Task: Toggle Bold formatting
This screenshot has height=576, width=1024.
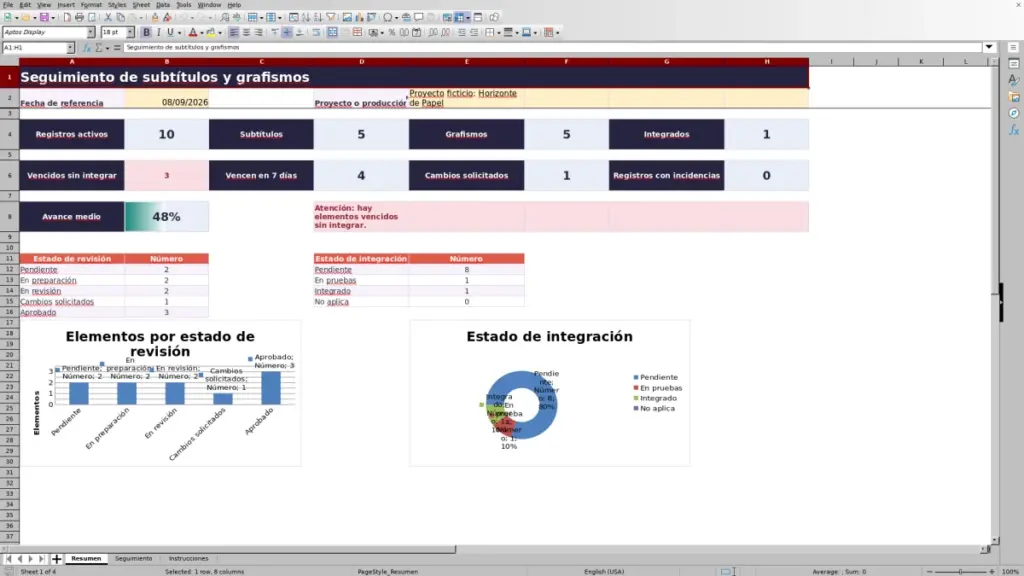Action: click(146, 33)
